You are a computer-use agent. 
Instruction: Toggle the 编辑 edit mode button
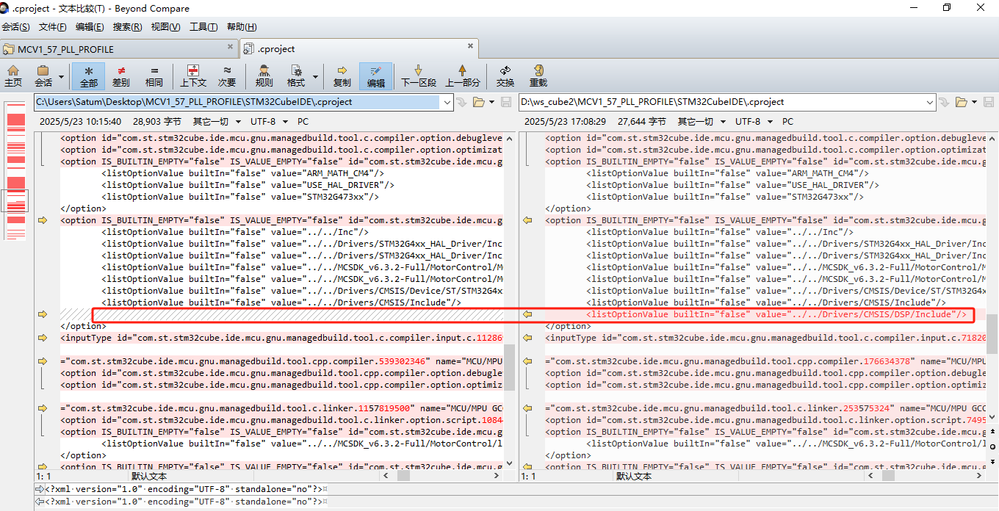(x=376, y=76)
